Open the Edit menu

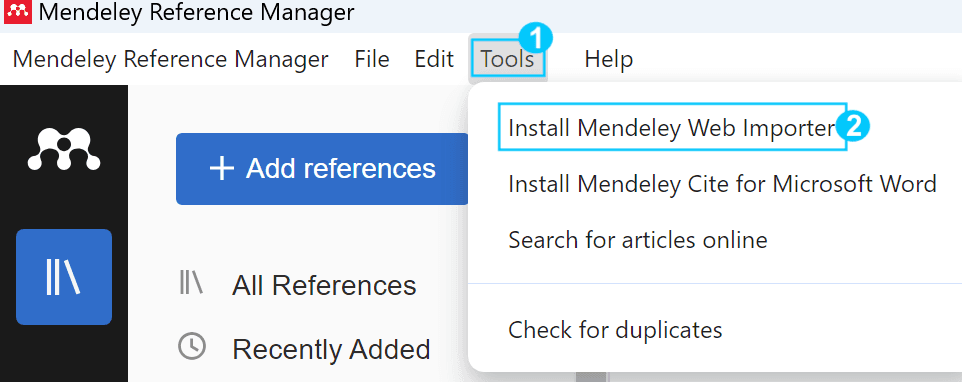tap(434, 59)
